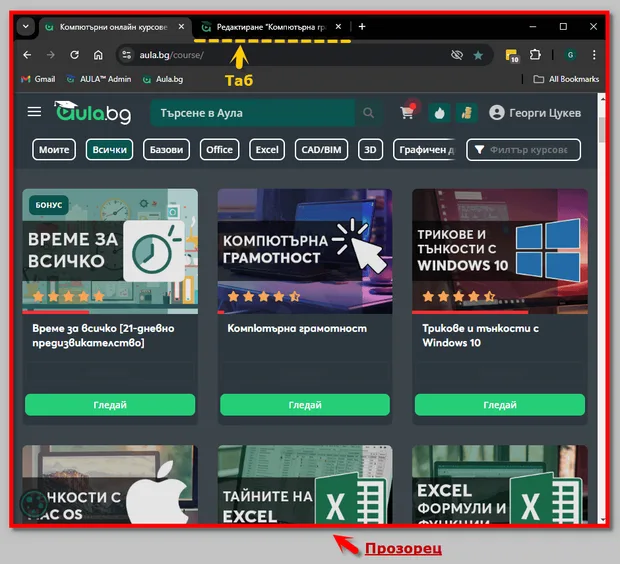Open the Gmail bookmark
This screenshot has width=620, height=564.
[38, 79]
